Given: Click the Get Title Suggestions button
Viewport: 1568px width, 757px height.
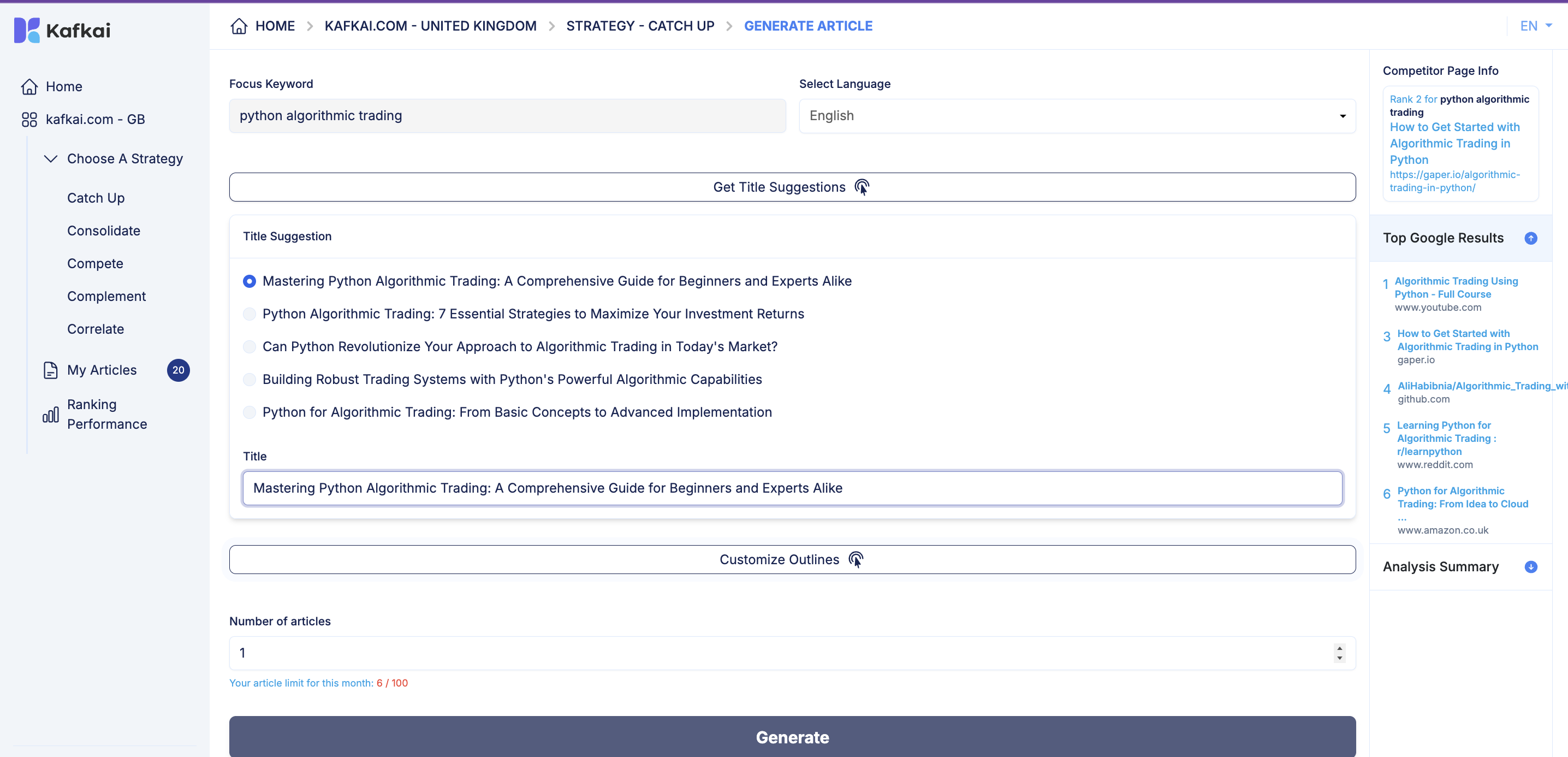Looking at the screenshot, I should point(791,187).
